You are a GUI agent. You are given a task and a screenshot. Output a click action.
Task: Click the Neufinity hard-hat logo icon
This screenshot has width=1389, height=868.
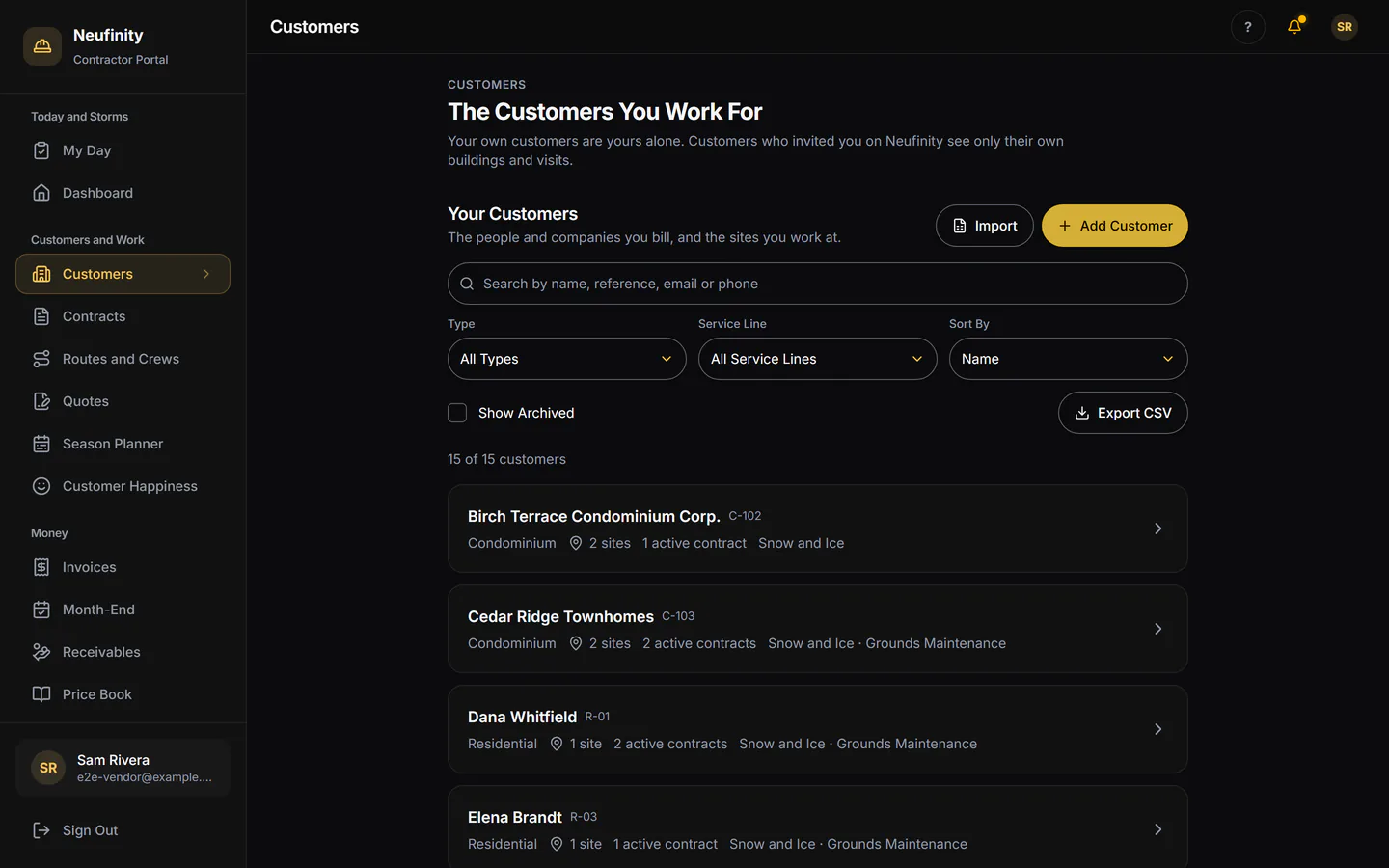(42, 46)
